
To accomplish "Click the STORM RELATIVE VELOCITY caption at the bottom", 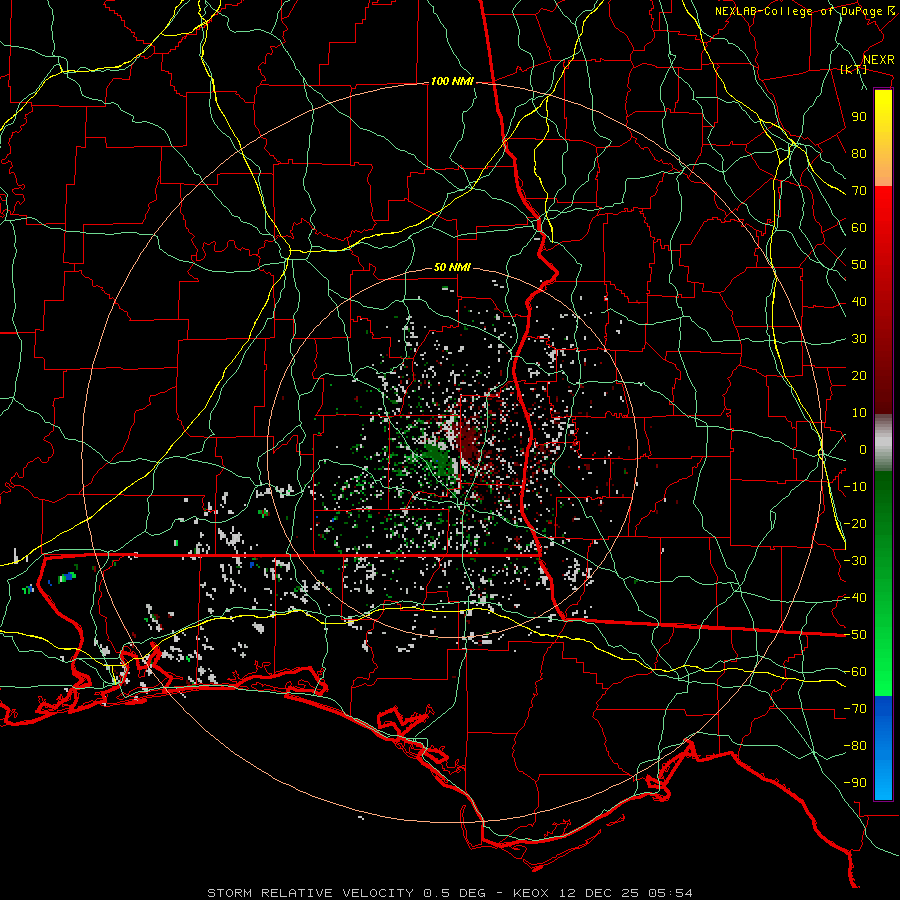I will 449,893.
